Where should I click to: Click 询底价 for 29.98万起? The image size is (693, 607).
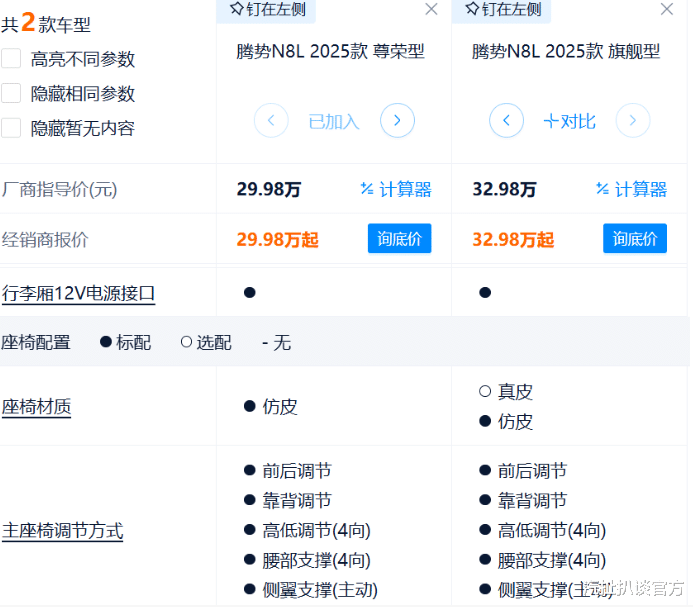click(400, 239)
